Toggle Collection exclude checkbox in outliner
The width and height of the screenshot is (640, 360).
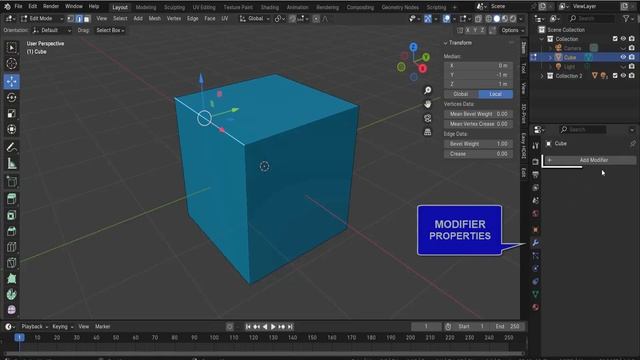tap(615, 39)
